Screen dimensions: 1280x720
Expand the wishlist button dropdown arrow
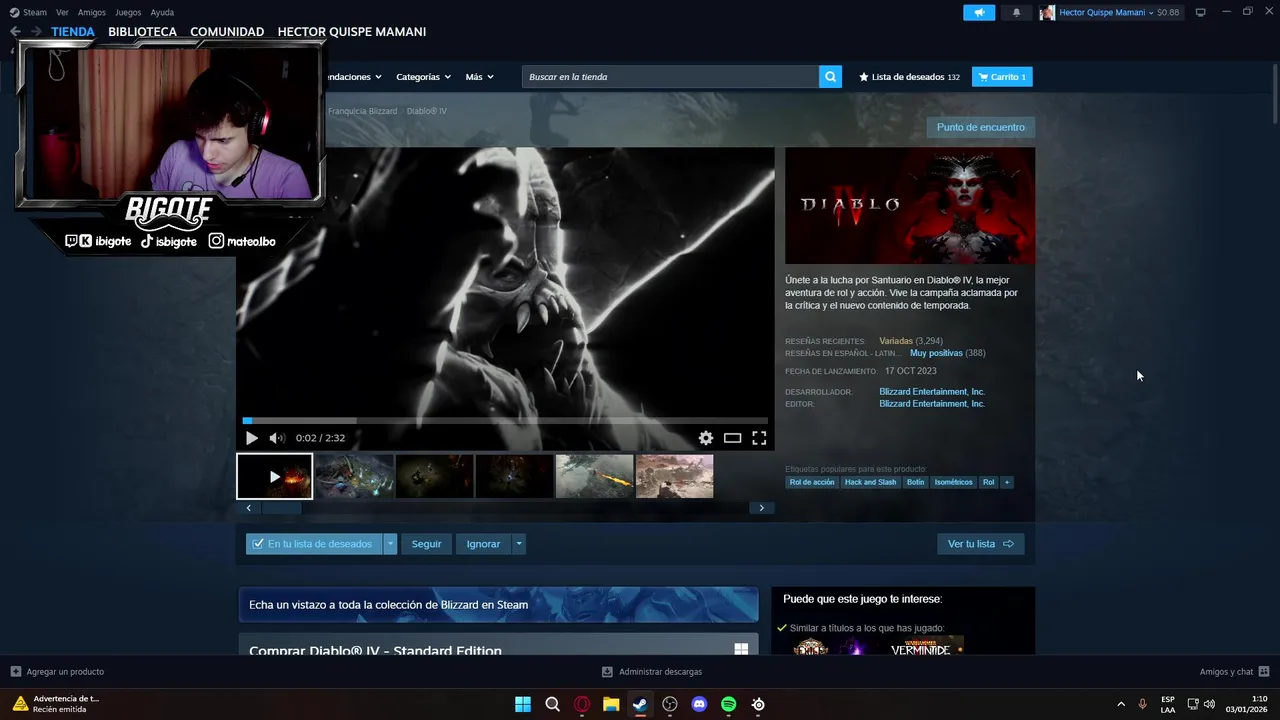point(390,544)
